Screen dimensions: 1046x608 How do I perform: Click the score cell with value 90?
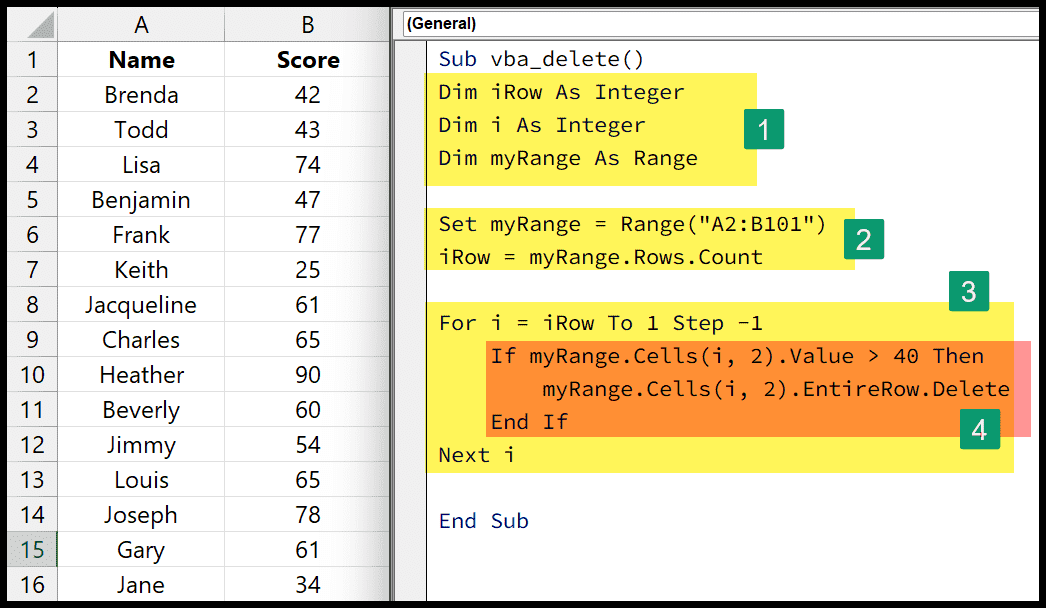point(307,375)
